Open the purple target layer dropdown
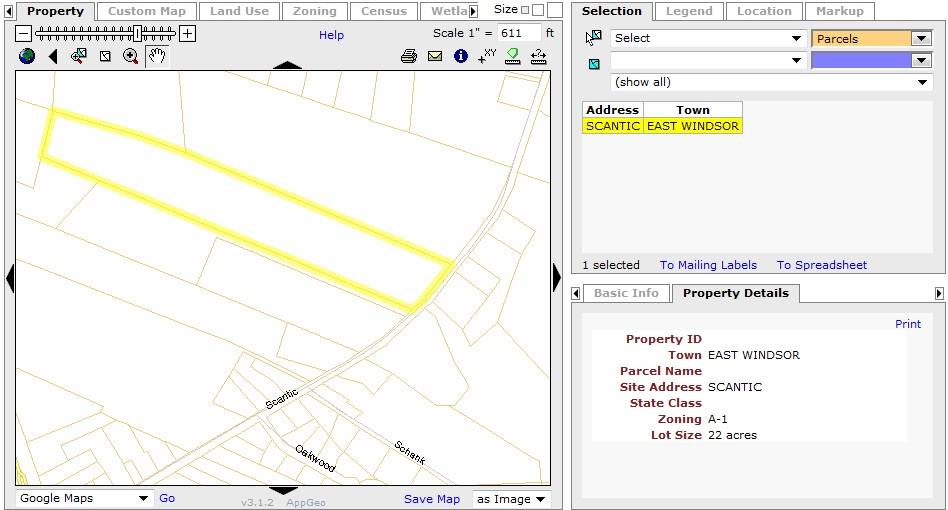Screen dimensions: 948x510 tap(871, 60)
